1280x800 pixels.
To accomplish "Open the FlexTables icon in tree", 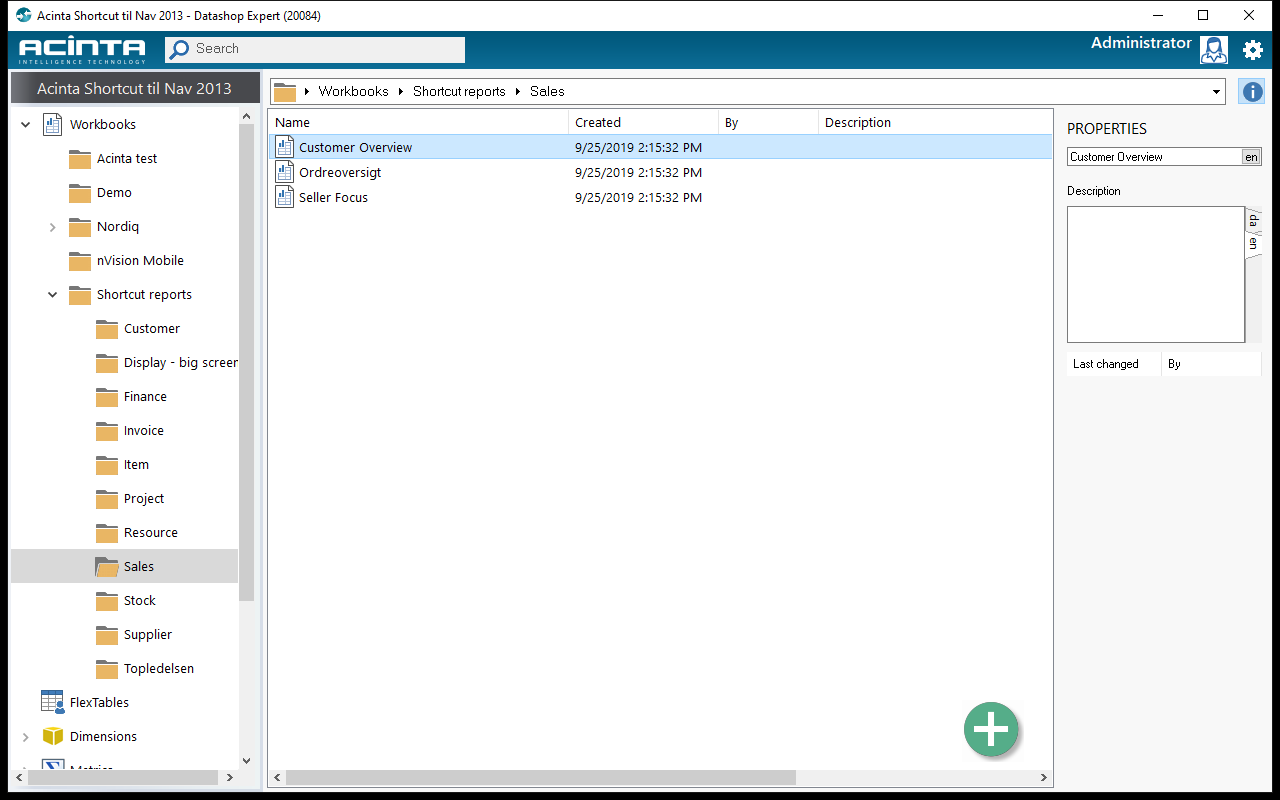I will pyautogui.click(x=52, y=702).
